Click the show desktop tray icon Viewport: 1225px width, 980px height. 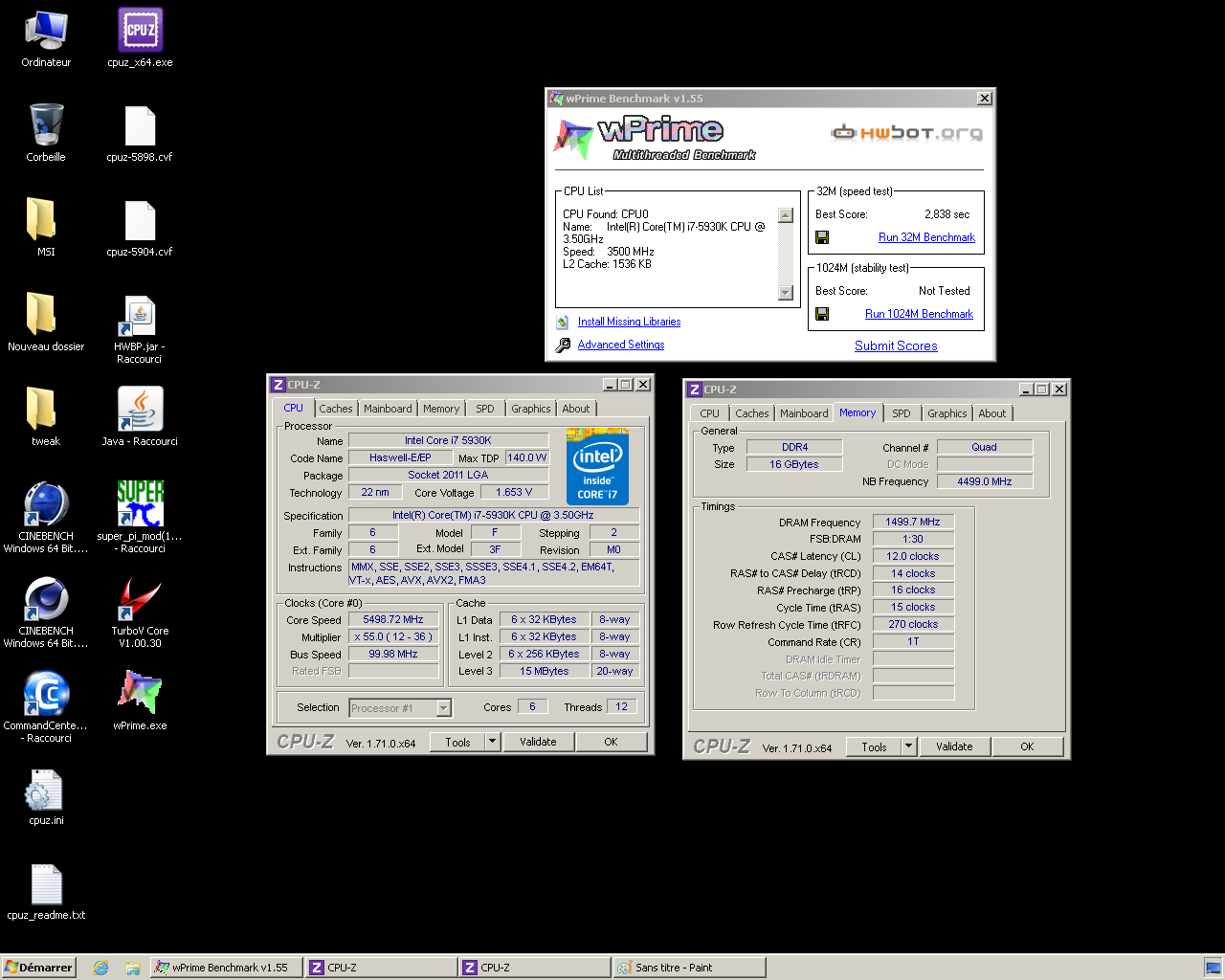(x=1213, y=968)
